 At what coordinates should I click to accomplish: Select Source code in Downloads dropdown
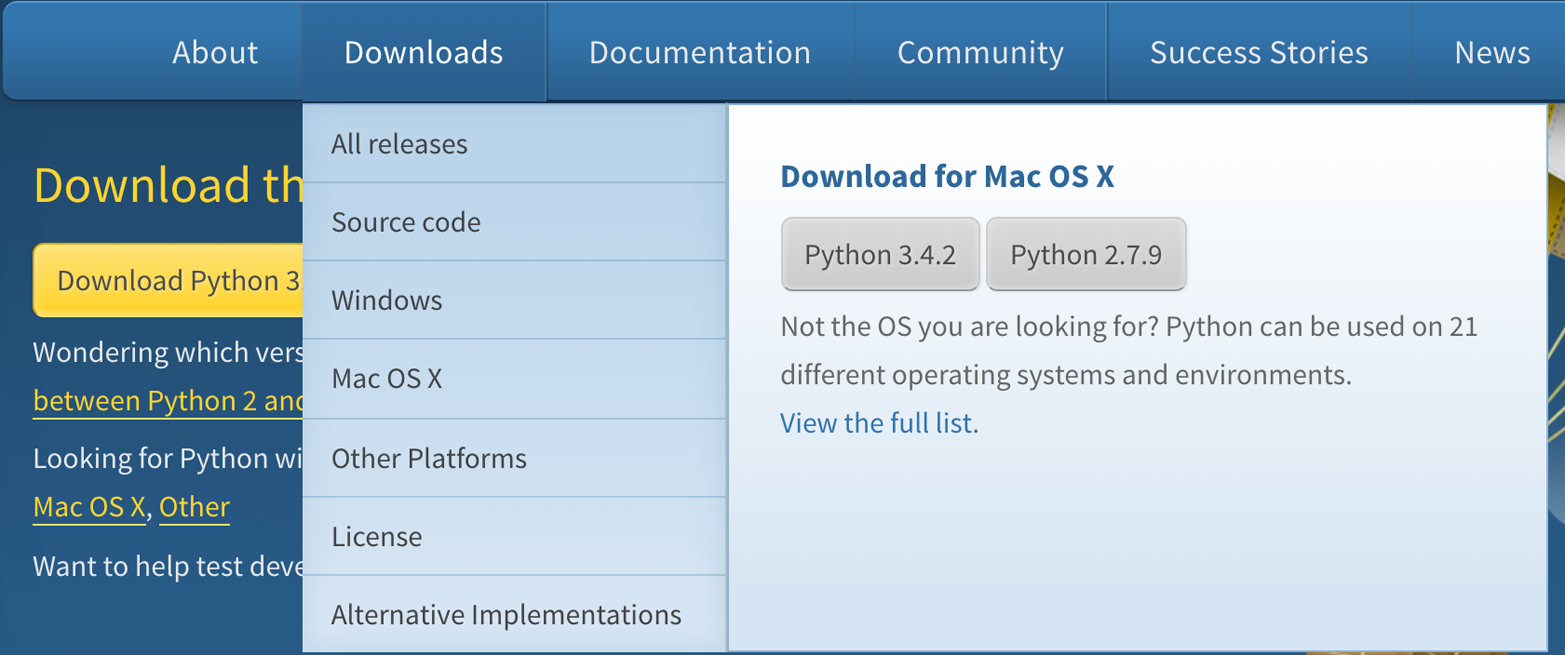pos(514,222)
